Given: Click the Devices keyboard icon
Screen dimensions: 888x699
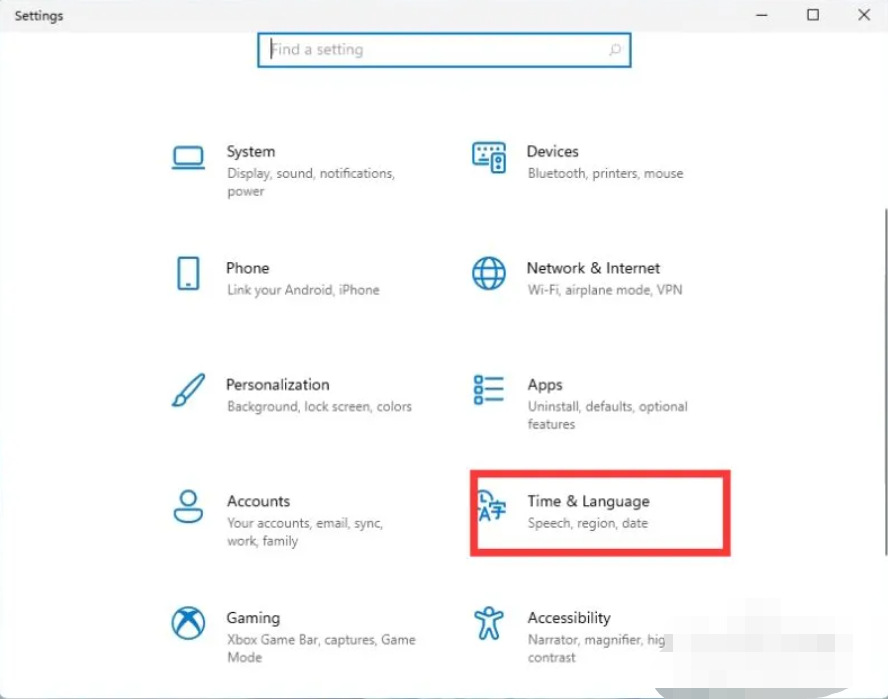Looking at the screenshot, I should (x=488, y=156).
